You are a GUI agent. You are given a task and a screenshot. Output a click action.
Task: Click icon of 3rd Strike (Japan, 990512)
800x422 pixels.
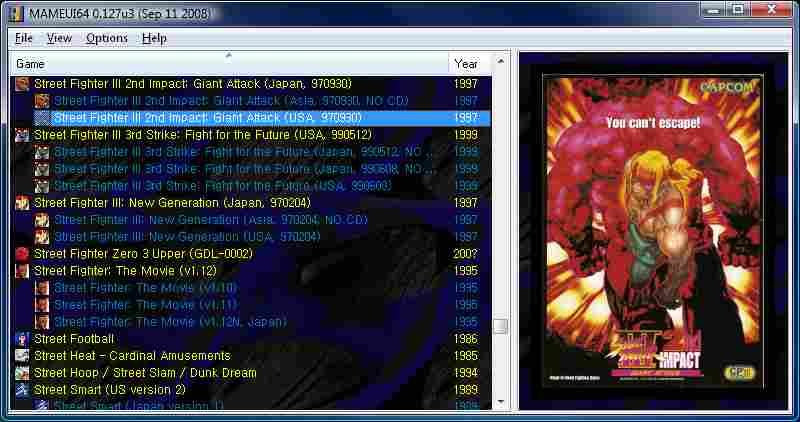42,152
